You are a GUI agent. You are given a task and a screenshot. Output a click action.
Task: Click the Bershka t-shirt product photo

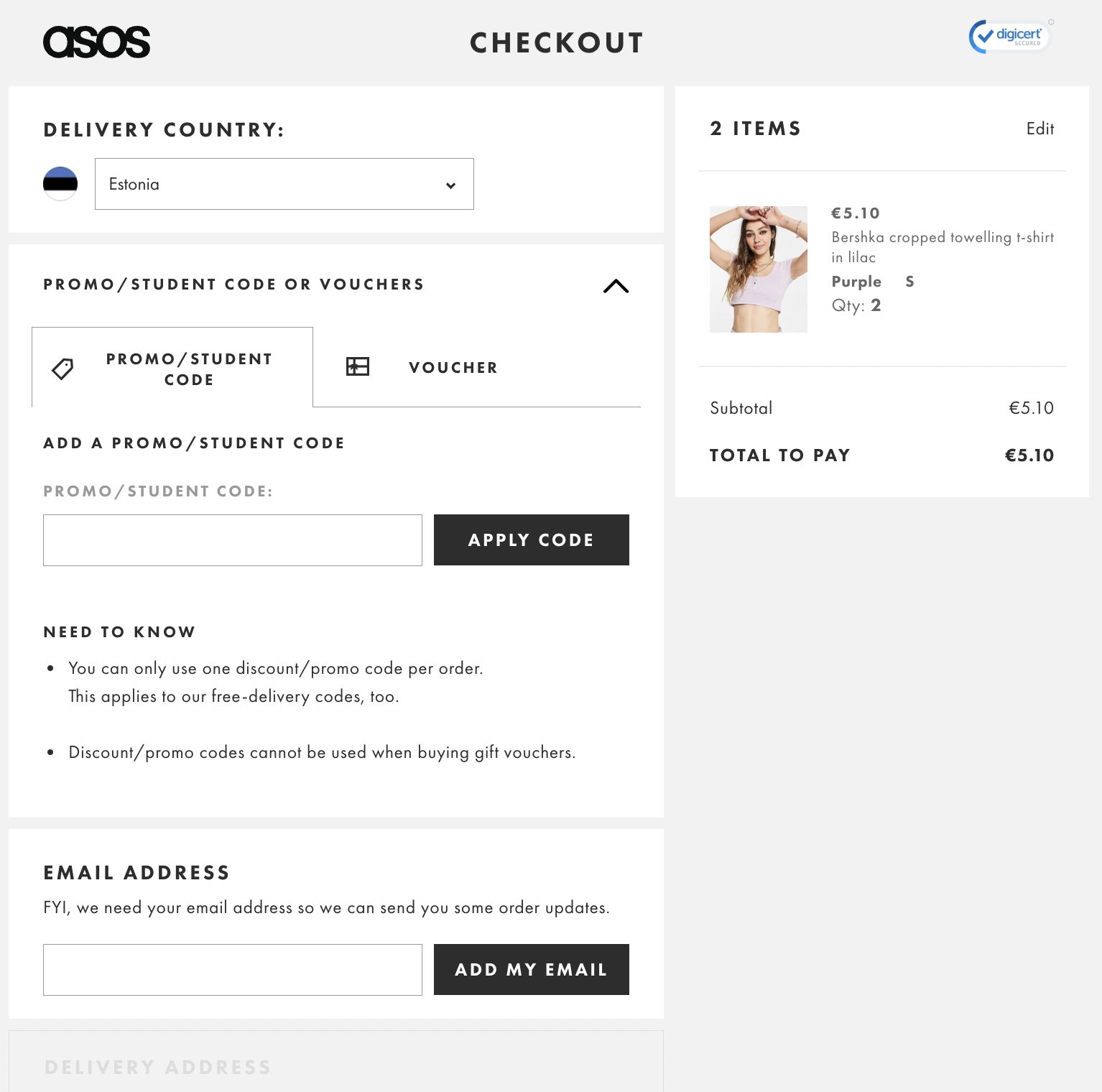pos(758,268)
